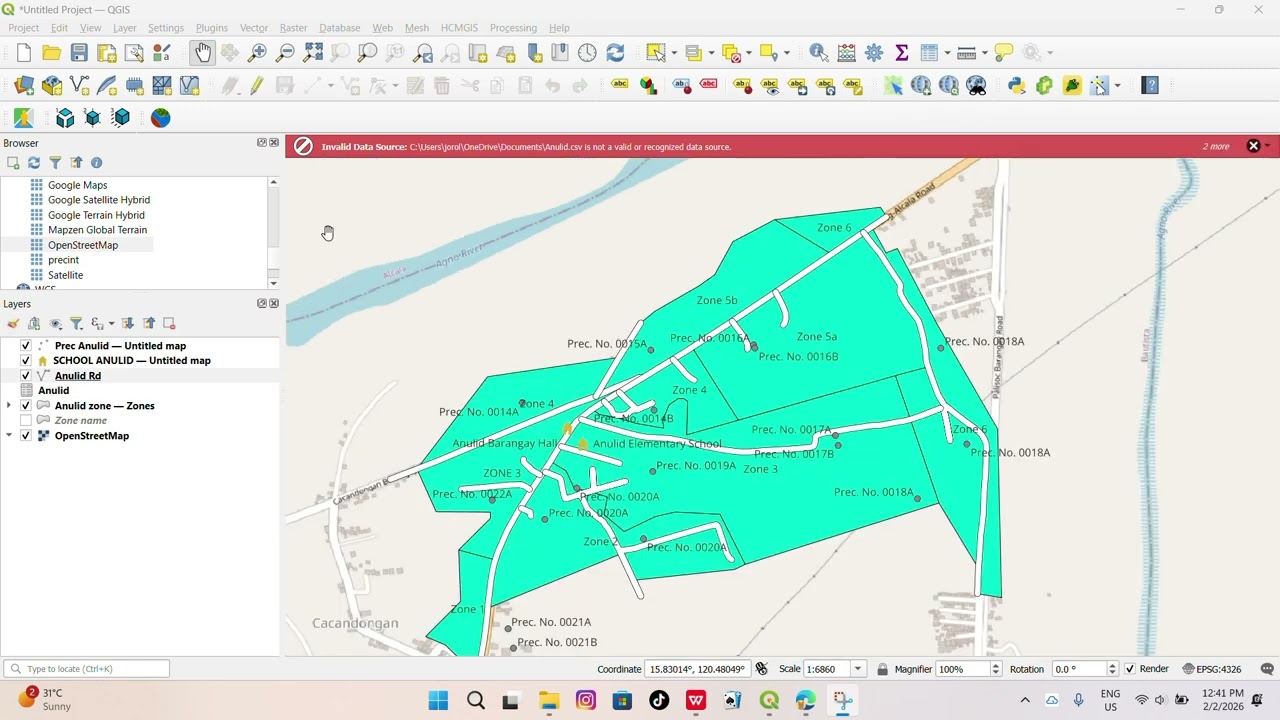The height and width of the screenshot is (720, 1280).
Task: Open Processing toolbox gear icon
Action: (x=874, y=53)
